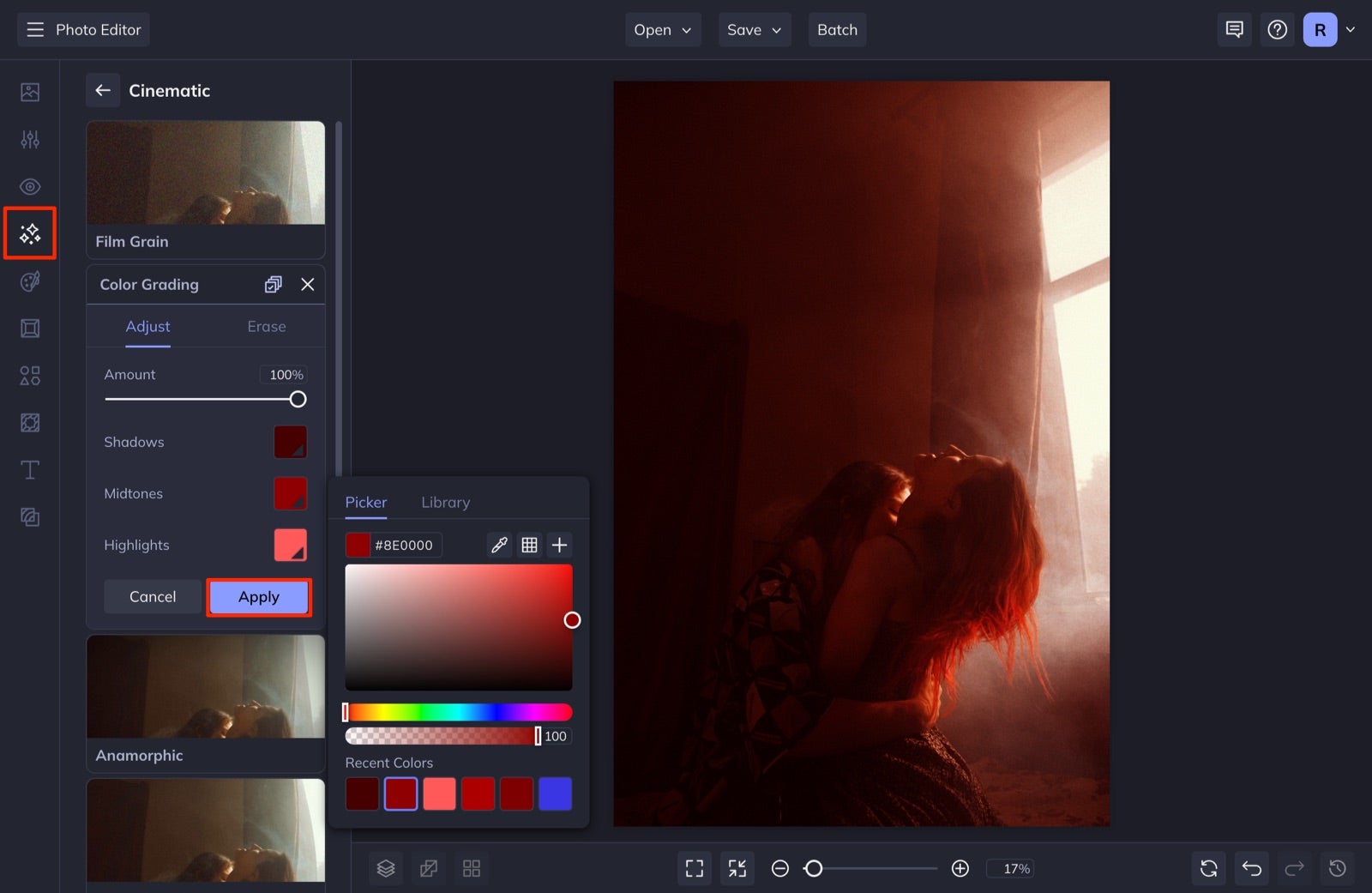Open the Artsy palette tool
Screen dimensions: 1372x893
tap(29, 281)
